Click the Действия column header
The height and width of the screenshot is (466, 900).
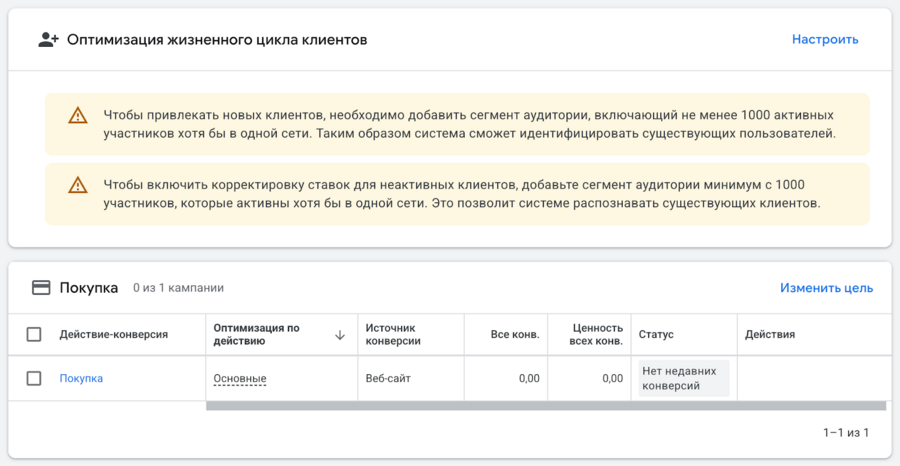(x=770, y=335)
